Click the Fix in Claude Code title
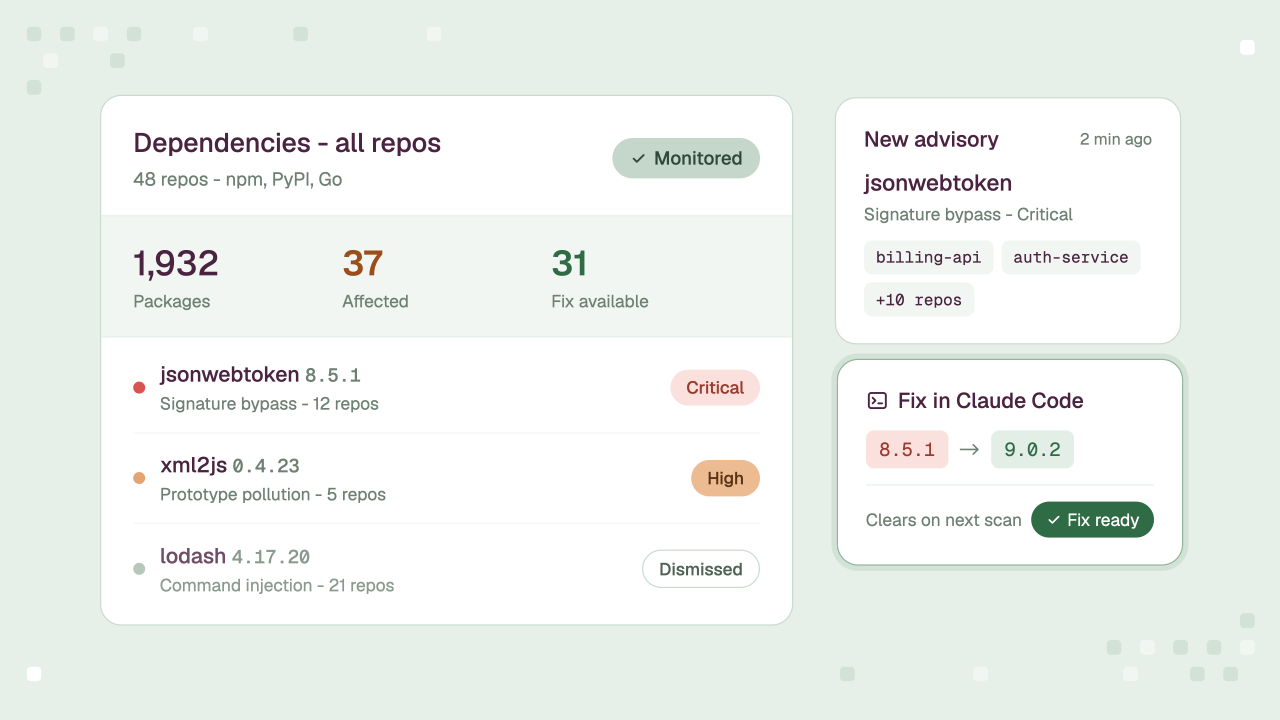 tap(990, 401)
